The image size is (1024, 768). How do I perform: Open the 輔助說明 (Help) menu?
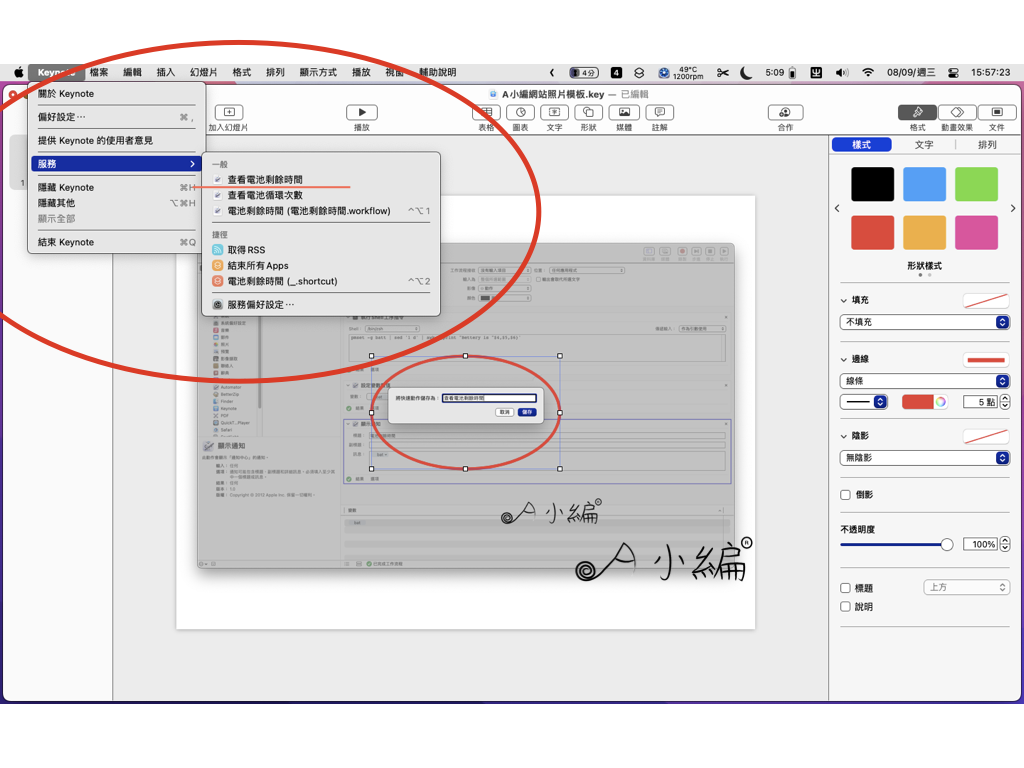438,72
